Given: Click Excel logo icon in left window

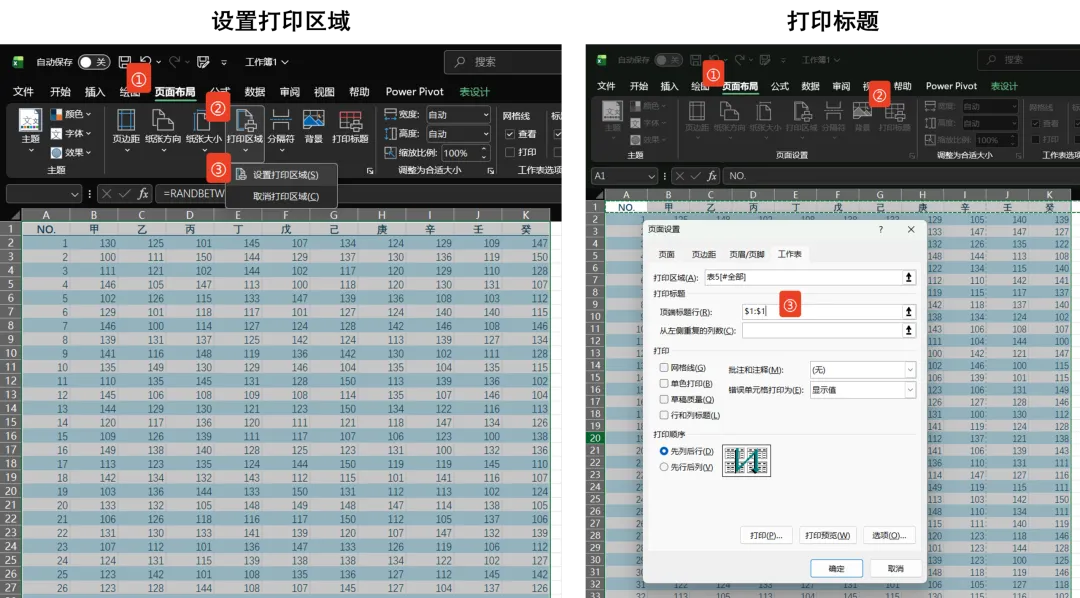Looking at the screenshot, I should coord(18,62).
